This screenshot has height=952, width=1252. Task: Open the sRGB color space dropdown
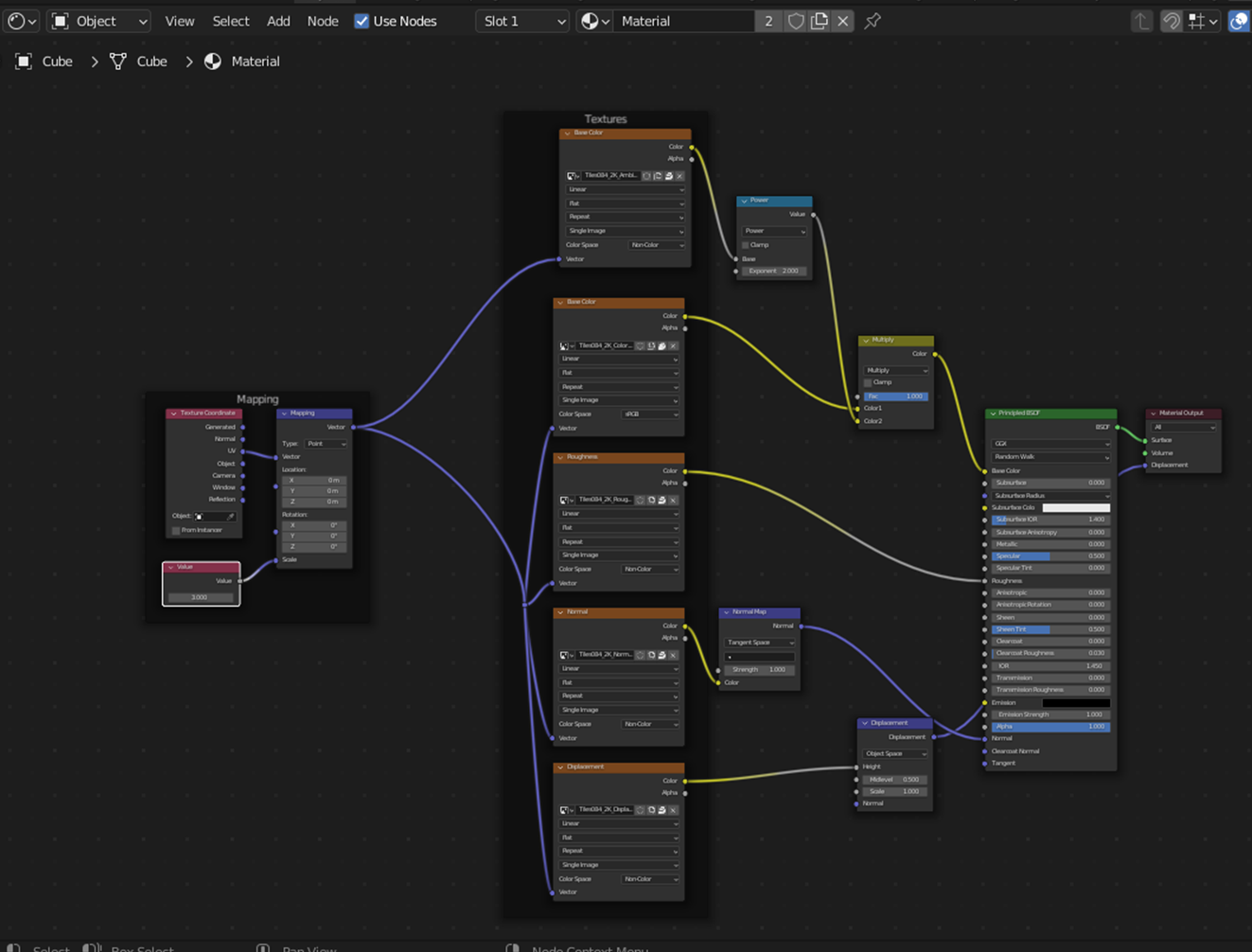(x=650, y=414)
